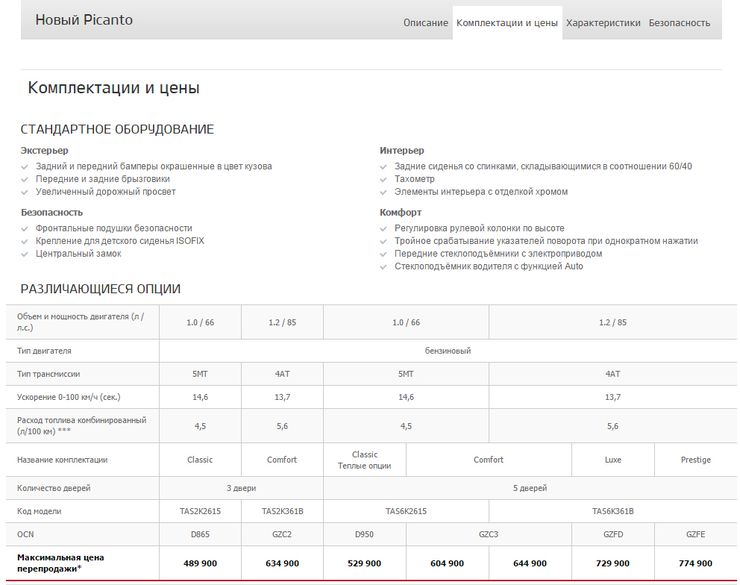Click the СТАНДАРТНОЕ ОБОРУДОВАНИЕ heading
The image size is (740, 585).
pos(117,129)
